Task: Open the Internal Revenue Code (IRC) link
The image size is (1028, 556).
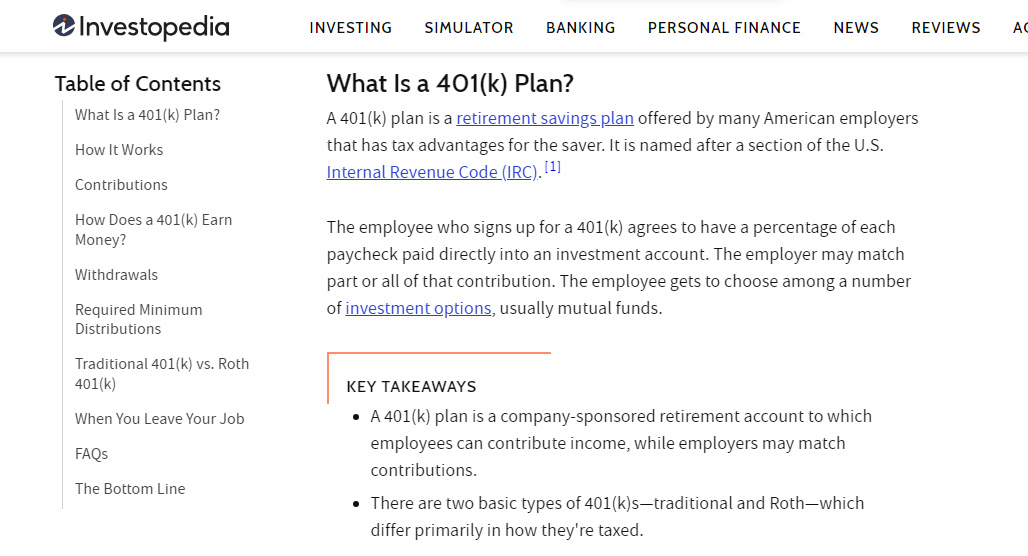Action: coord(432,172)
